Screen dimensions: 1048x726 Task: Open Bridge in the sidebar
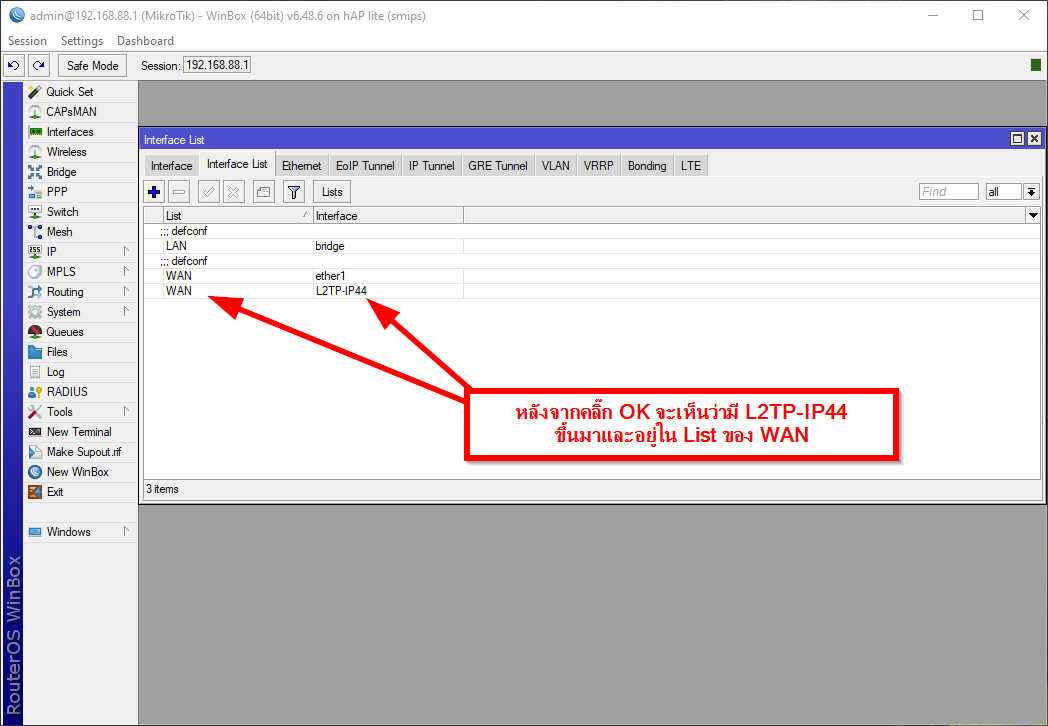point(80,172)
